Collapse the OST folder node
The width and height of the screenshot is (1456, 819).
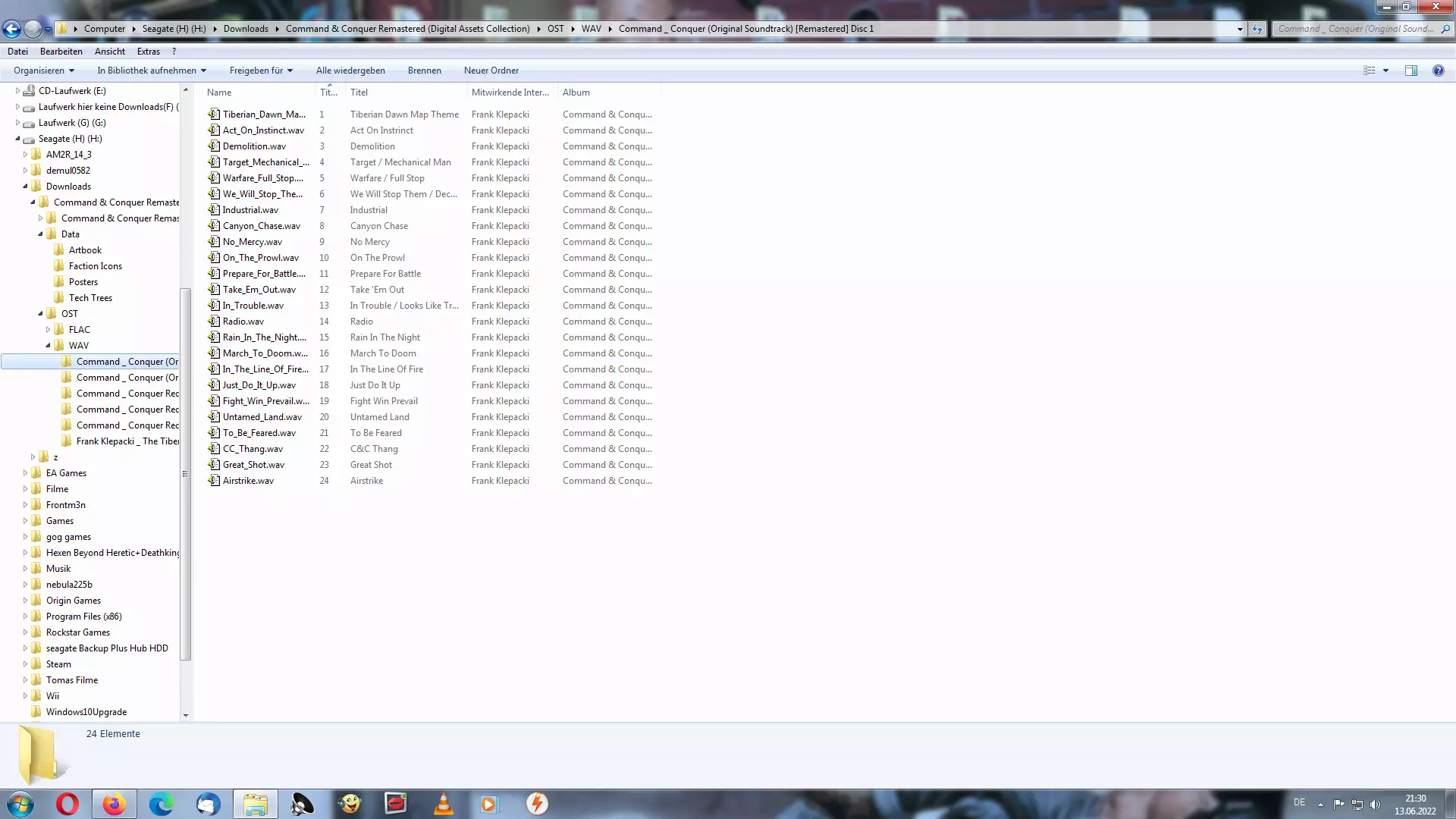click(x=40, y=314)
